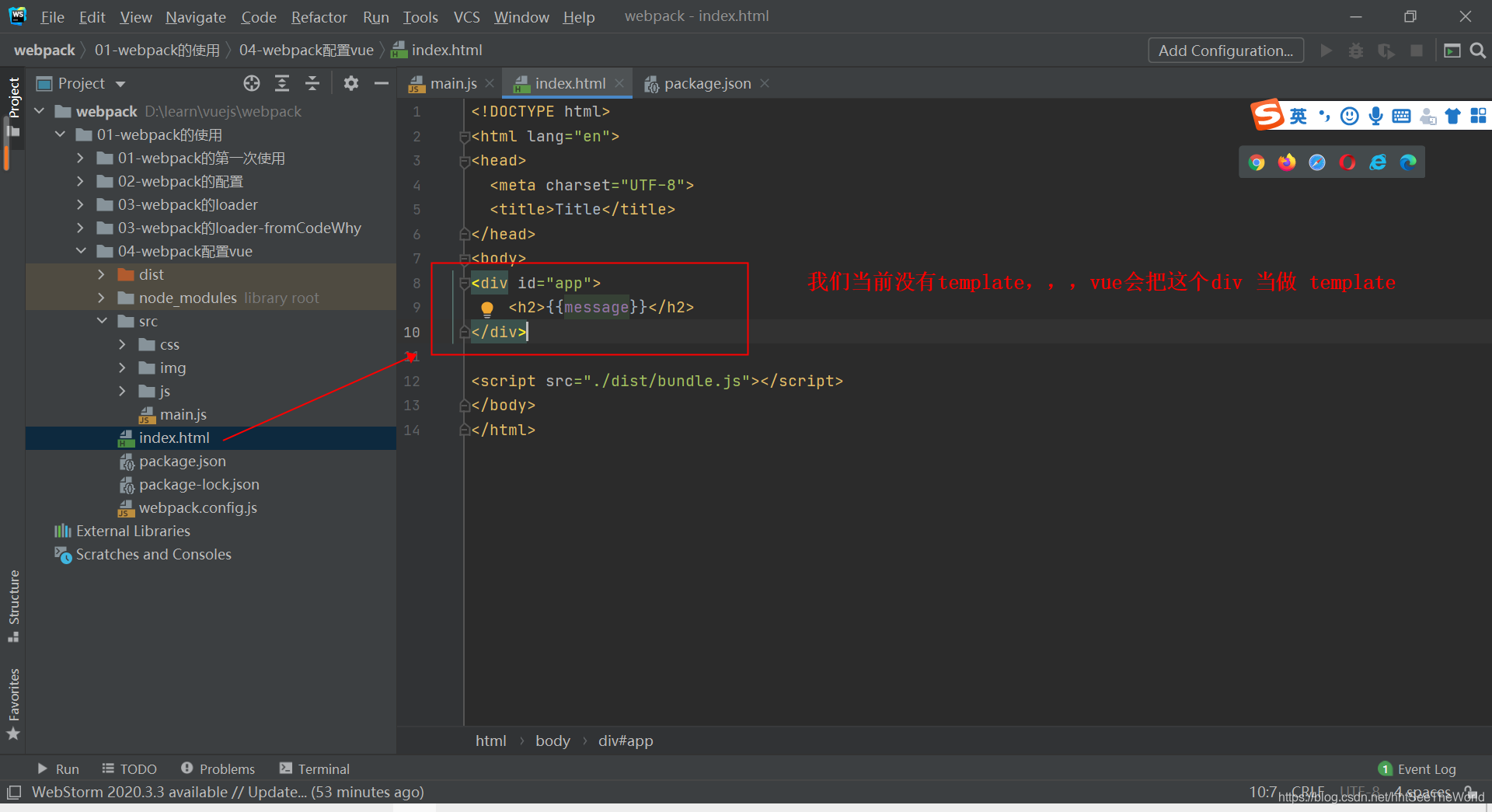Open preview in Edge browser icon

(x=1408, y=162)
